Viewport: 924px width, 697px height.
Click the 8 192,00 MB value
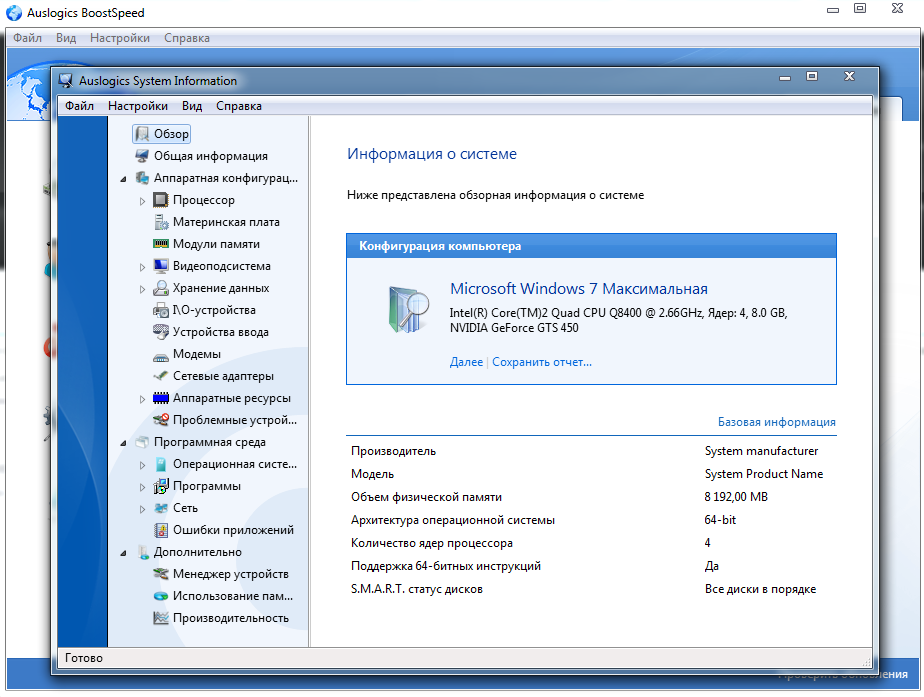coord(736,497)
